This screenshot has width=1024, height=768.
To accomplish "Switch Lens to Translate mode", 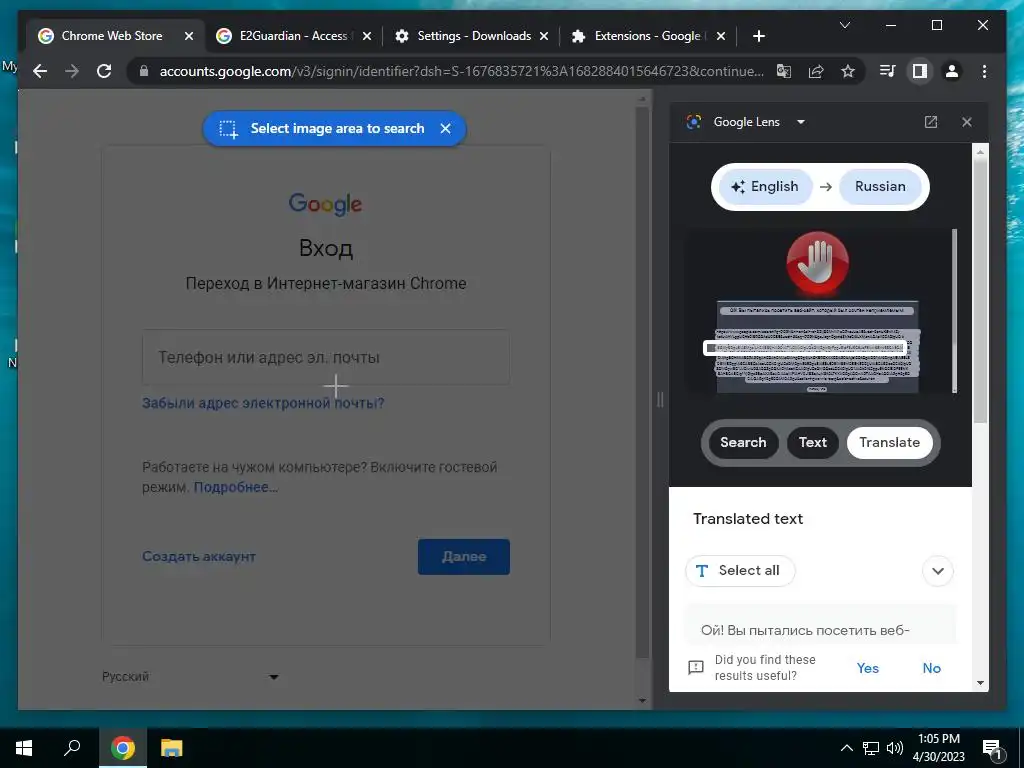I will coord(889,442).
